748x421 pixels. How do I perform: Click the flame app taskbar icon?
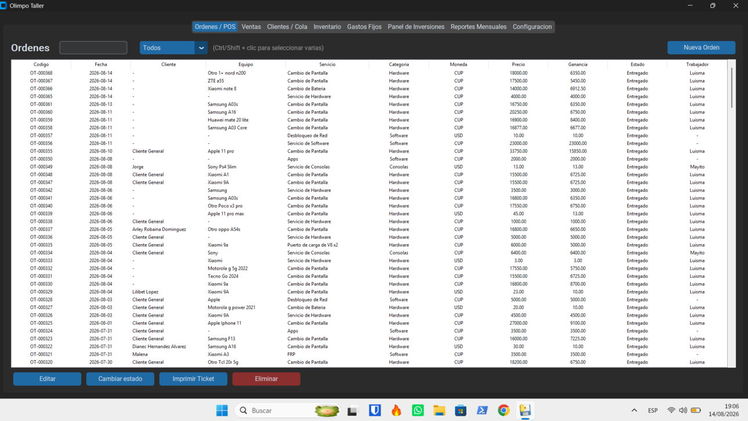396,411
